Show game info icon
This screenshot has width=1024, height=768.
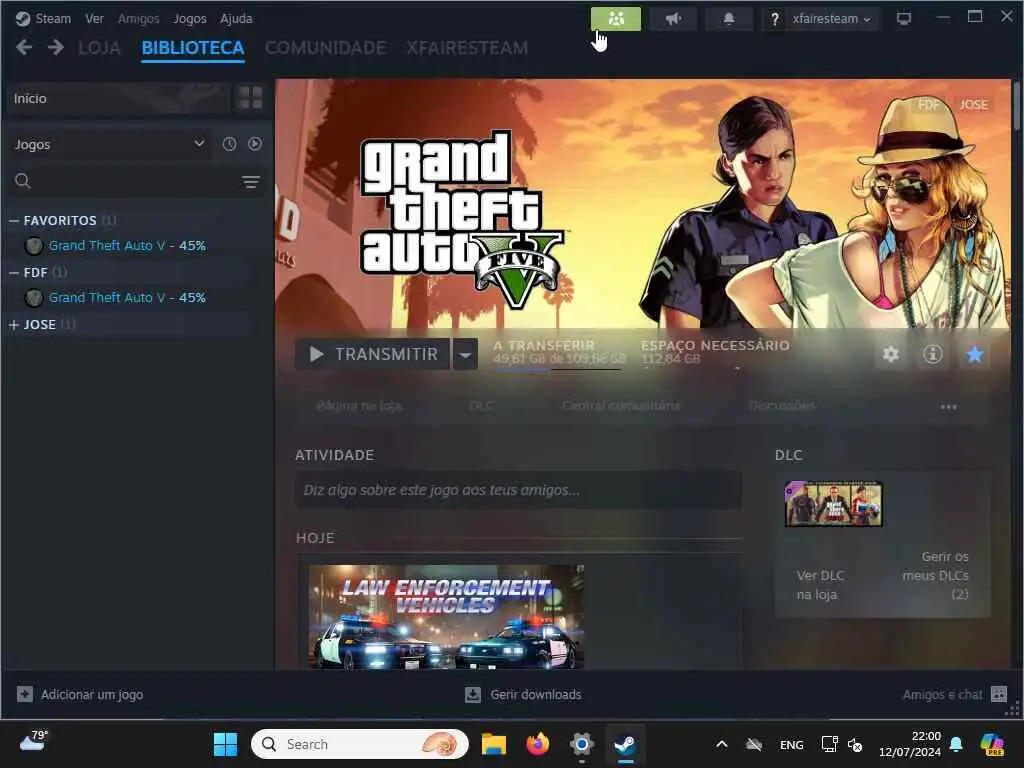933,354
